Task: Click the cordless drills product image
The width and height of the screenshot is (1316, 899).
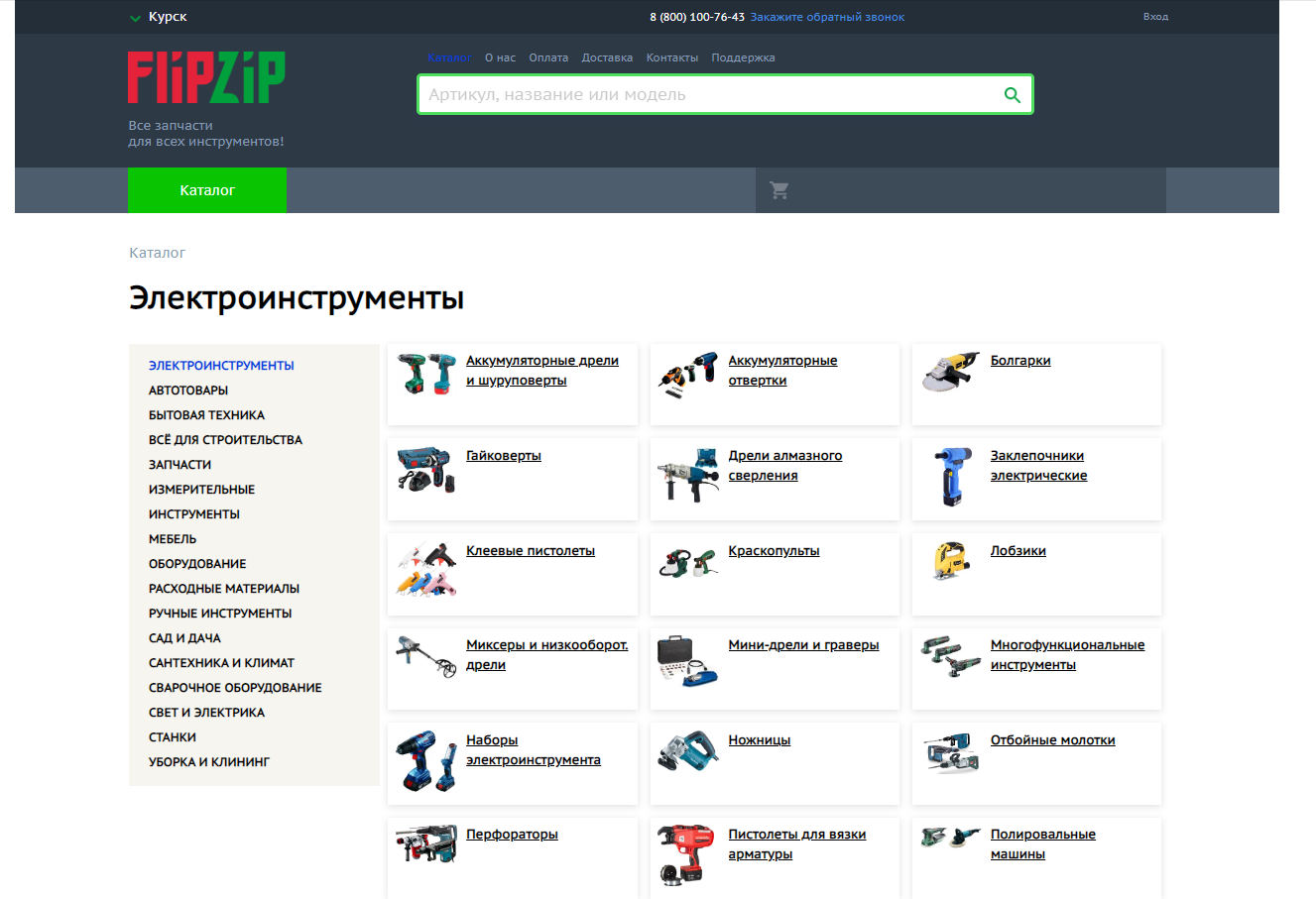Action: 426,375
